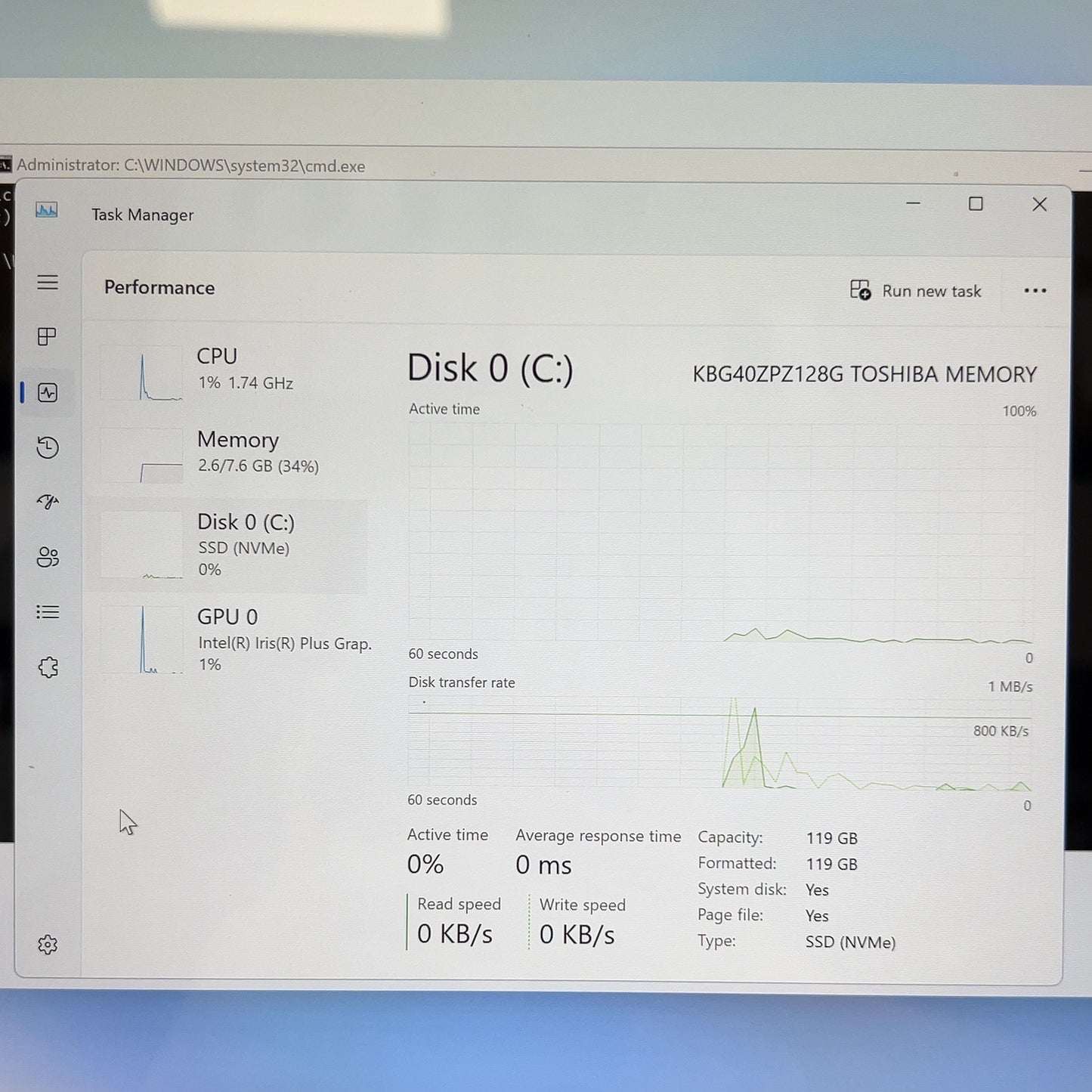Select the Disk 0 (C:) entry

[230, 546]
